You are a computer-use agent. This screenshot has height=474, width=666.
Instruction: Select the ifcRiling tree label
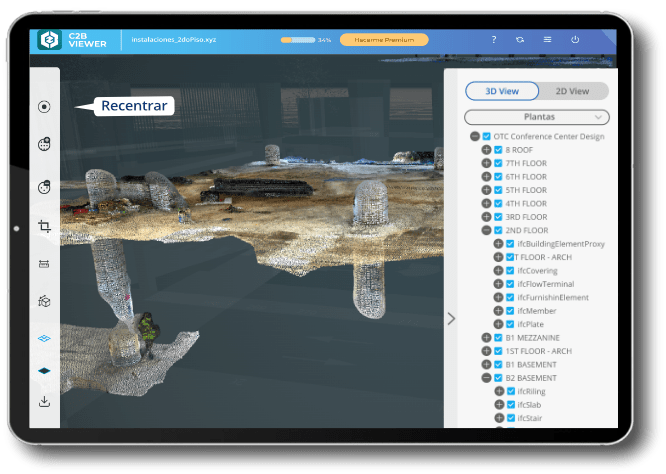point(531,391)
